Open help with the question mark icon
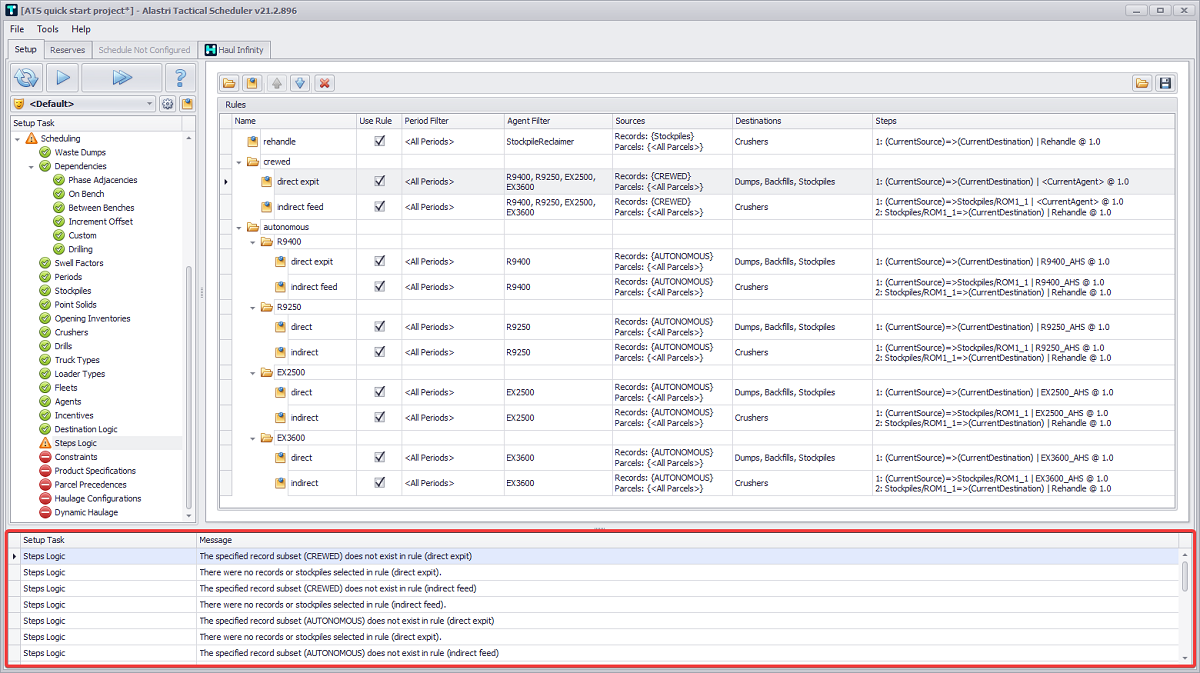 click(x=180, y=77)
